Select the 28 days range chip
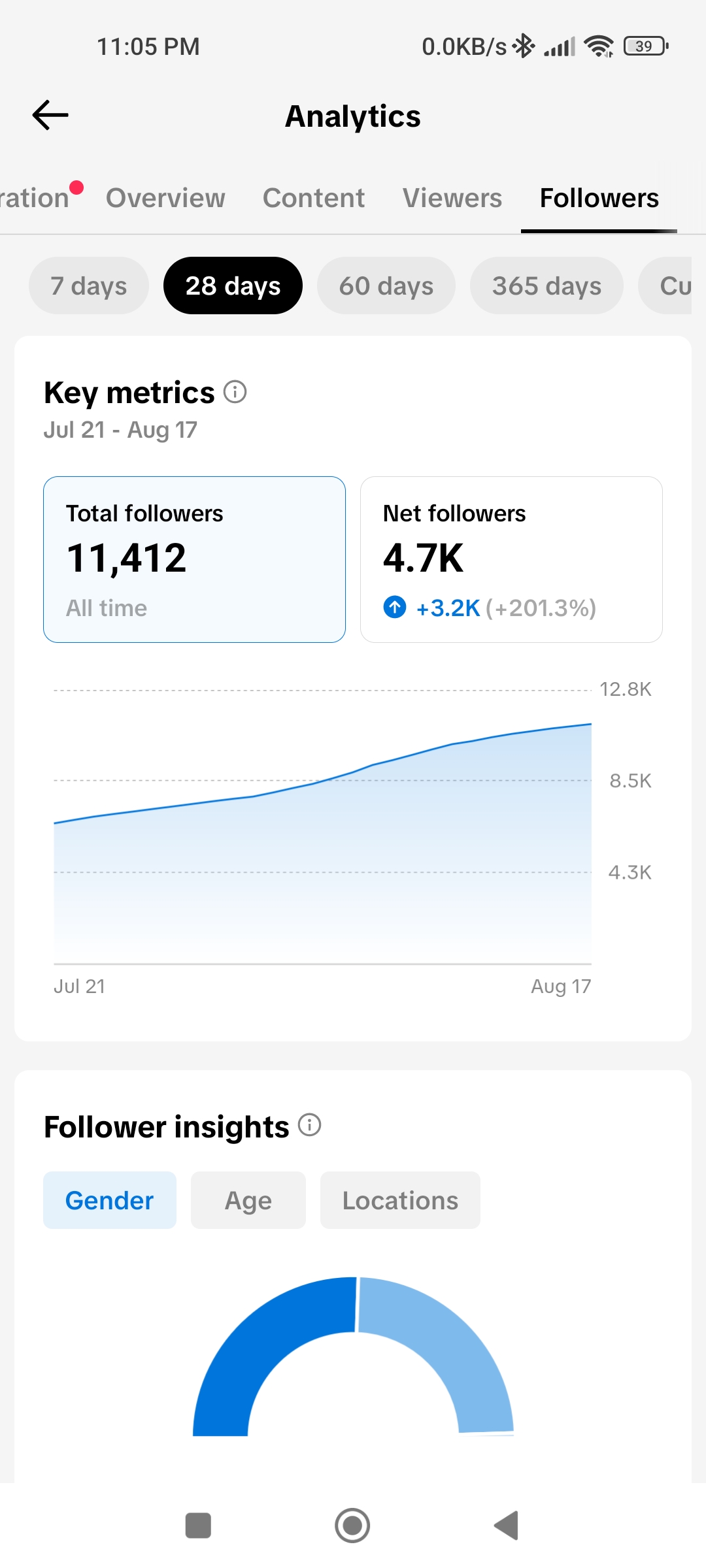 (233, 286)
